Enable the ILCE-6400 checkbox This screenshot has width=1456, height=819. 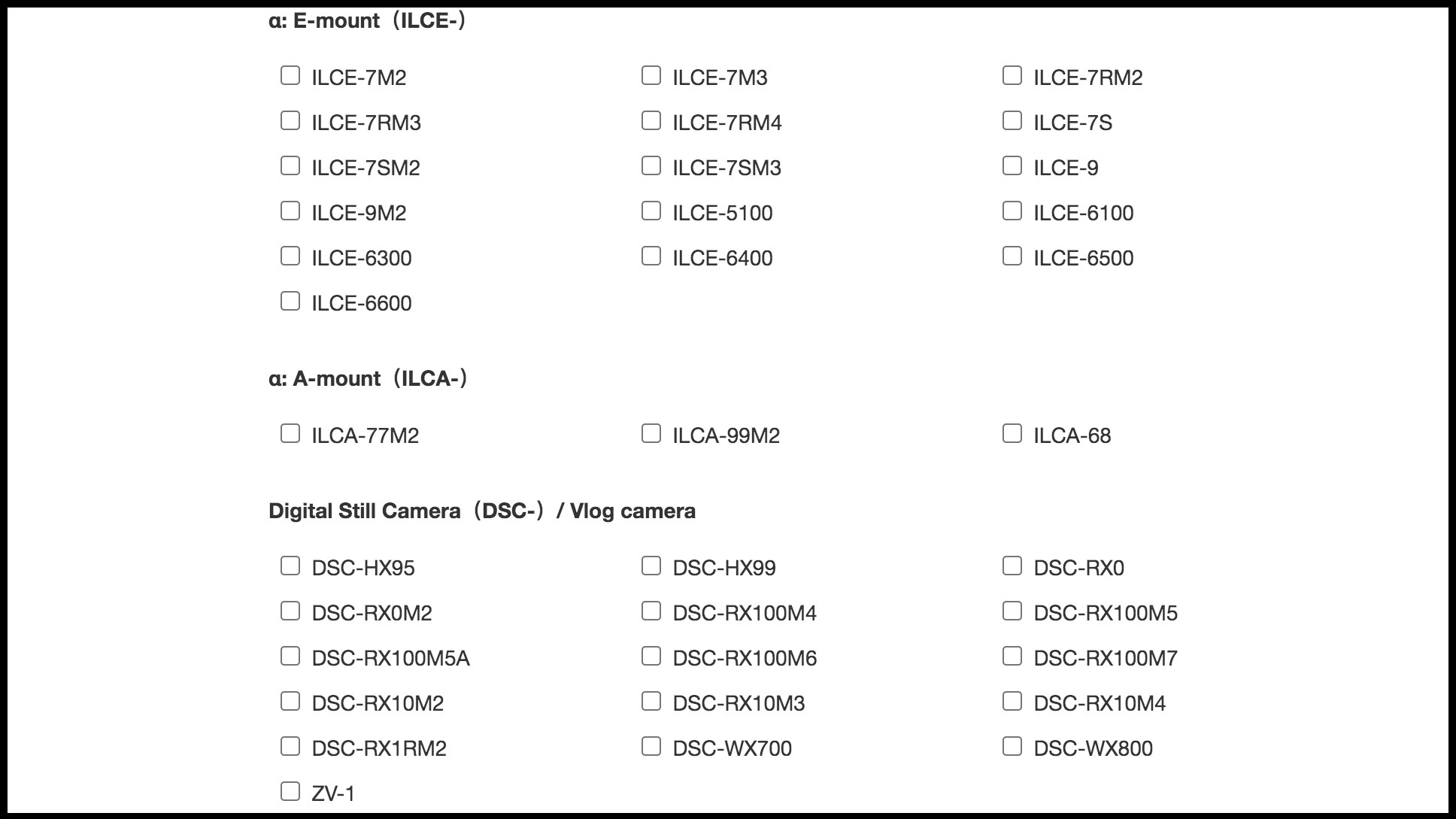651,256
